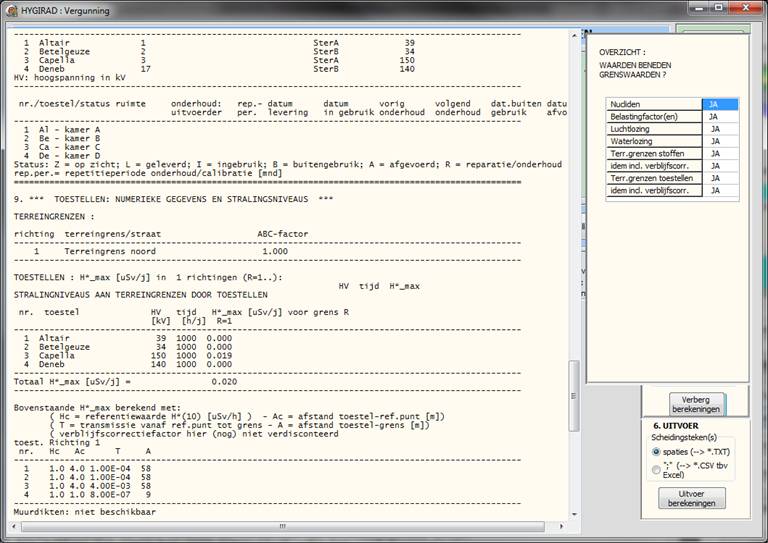Image resolution: width=768 pixels, height=543 pixels.
Task: Click the 'Muurdikten: niet beschikbaar' line
Action: coord(85,512)
